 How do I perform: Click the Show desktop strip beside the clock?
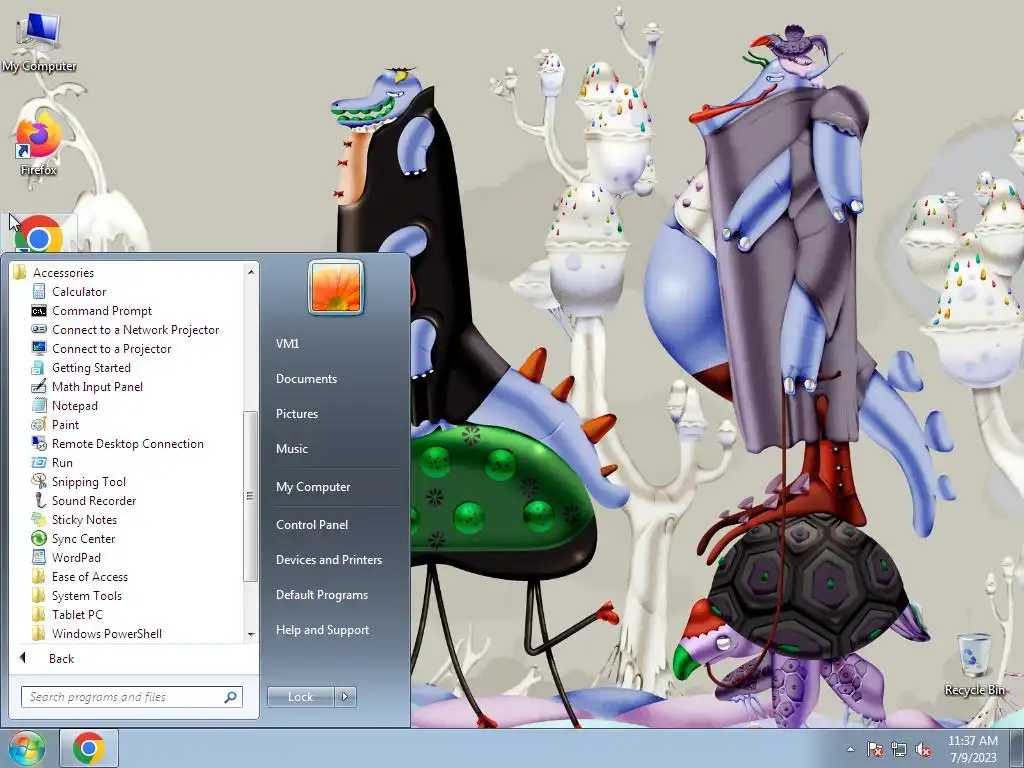(x=1017, y=748)
